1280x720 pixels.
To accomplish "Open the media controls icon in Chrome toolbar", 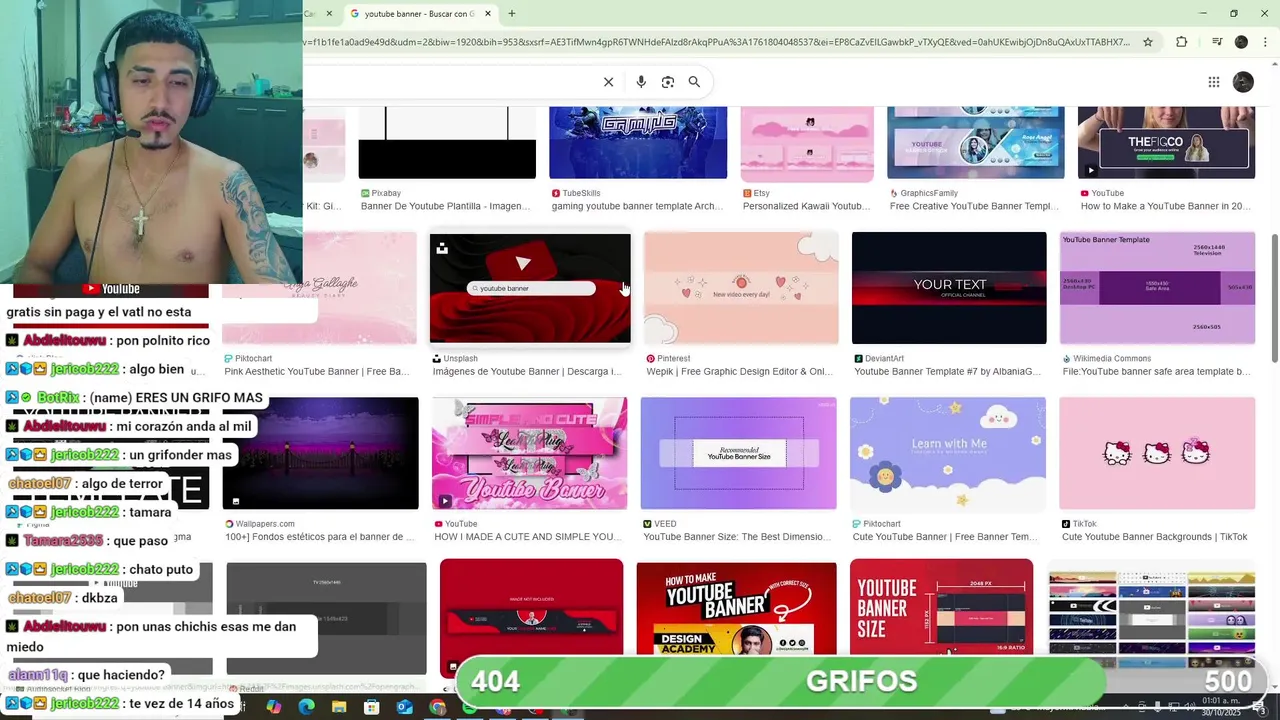I will pyautogui.click(x=1216, y=42).
